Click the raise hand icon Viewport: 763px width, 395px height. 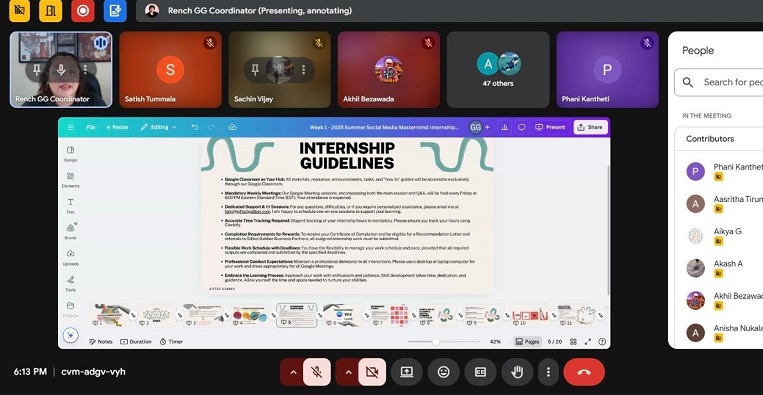pos(517,372)
